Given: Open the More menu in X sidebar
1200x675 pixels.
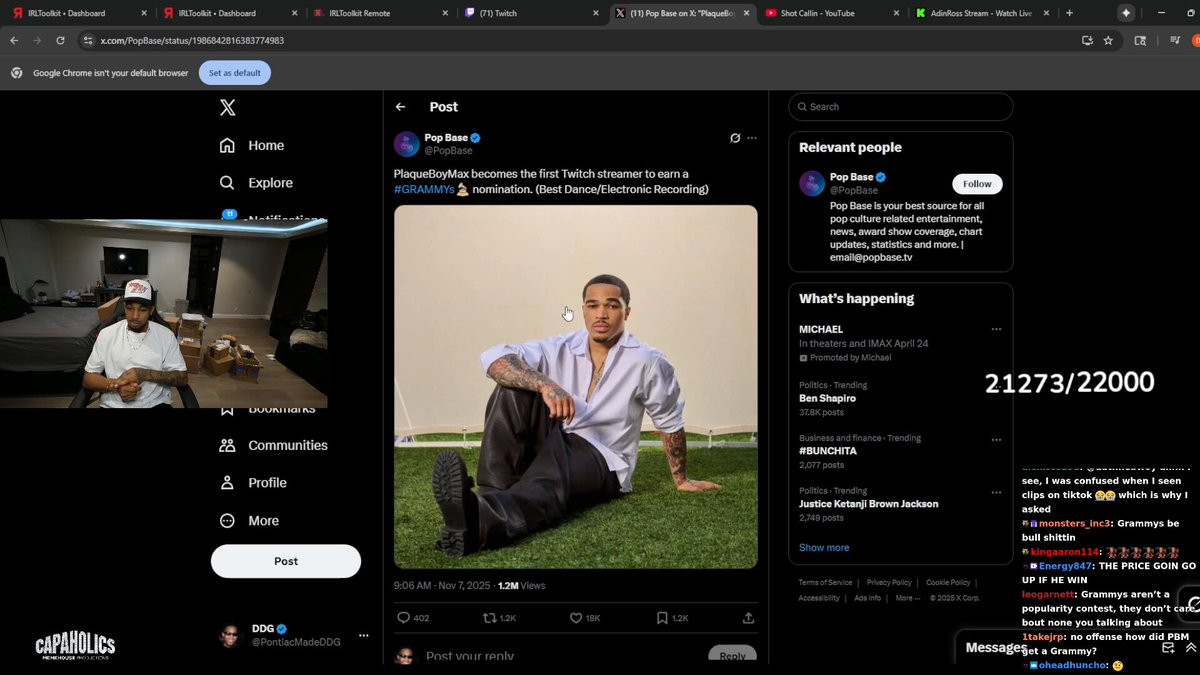Looking at the screenshot, I should click(249, 521).
